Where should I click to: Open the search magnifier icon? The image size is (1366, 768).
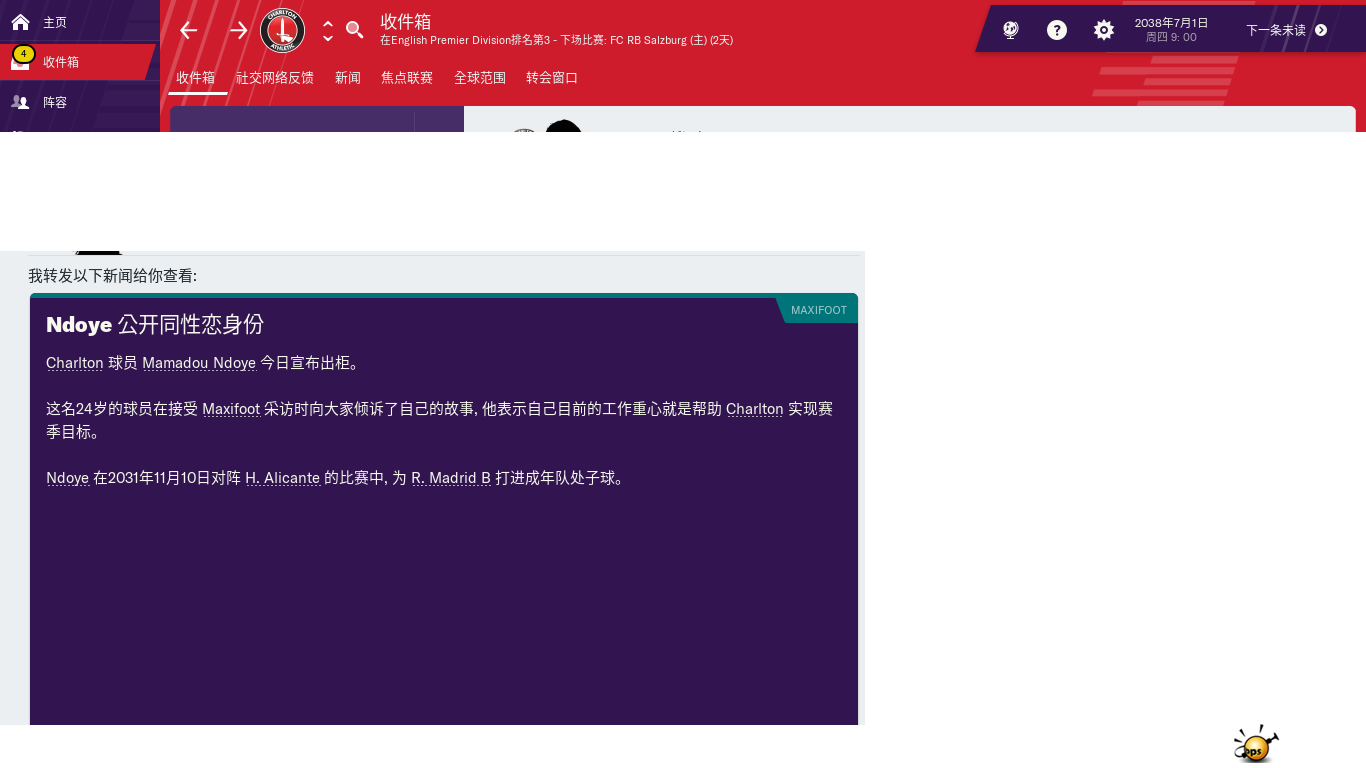354,30
